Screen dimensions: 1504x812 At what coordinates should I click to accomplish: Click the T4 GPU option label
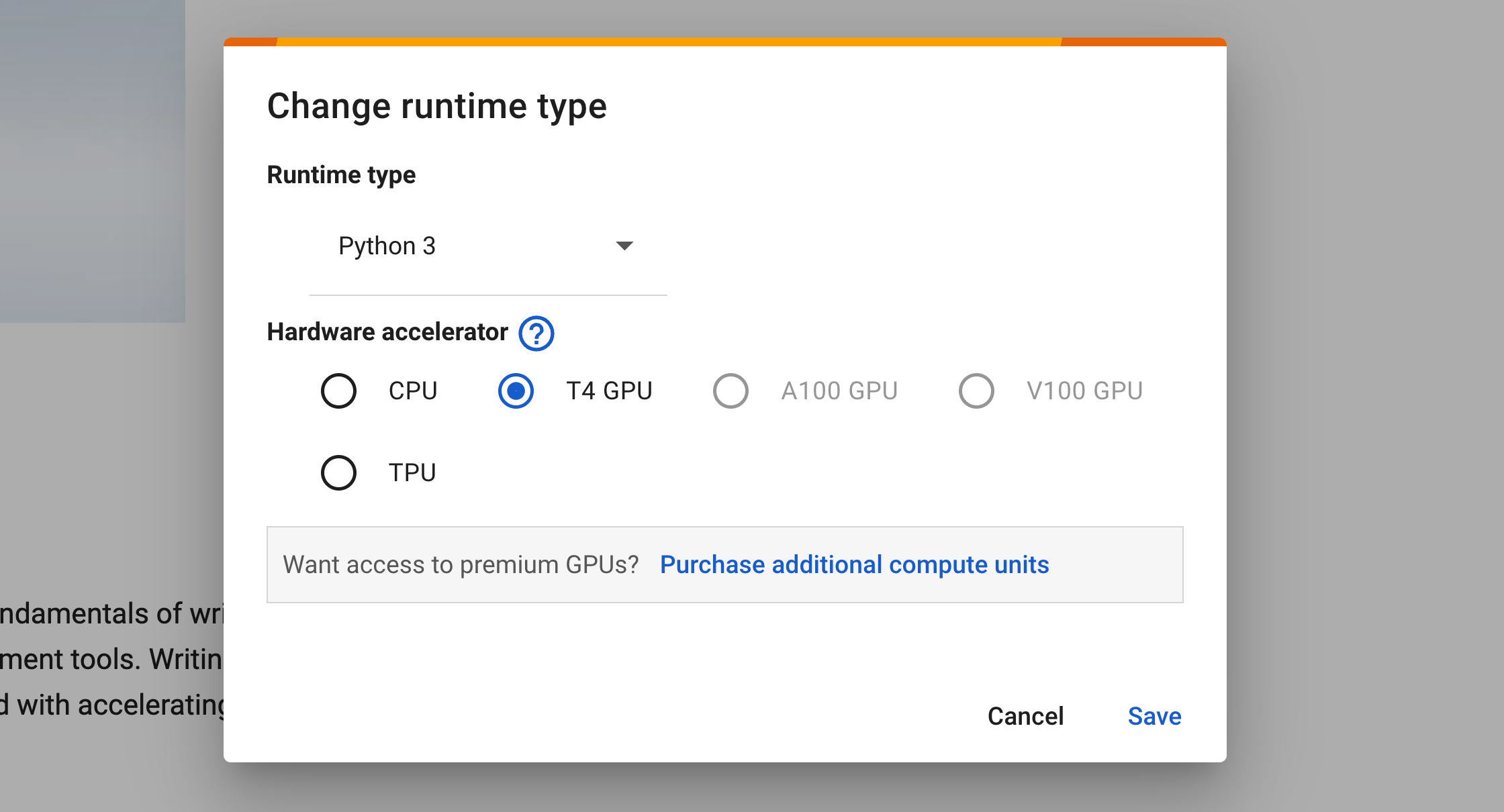[x=609, y=391]
